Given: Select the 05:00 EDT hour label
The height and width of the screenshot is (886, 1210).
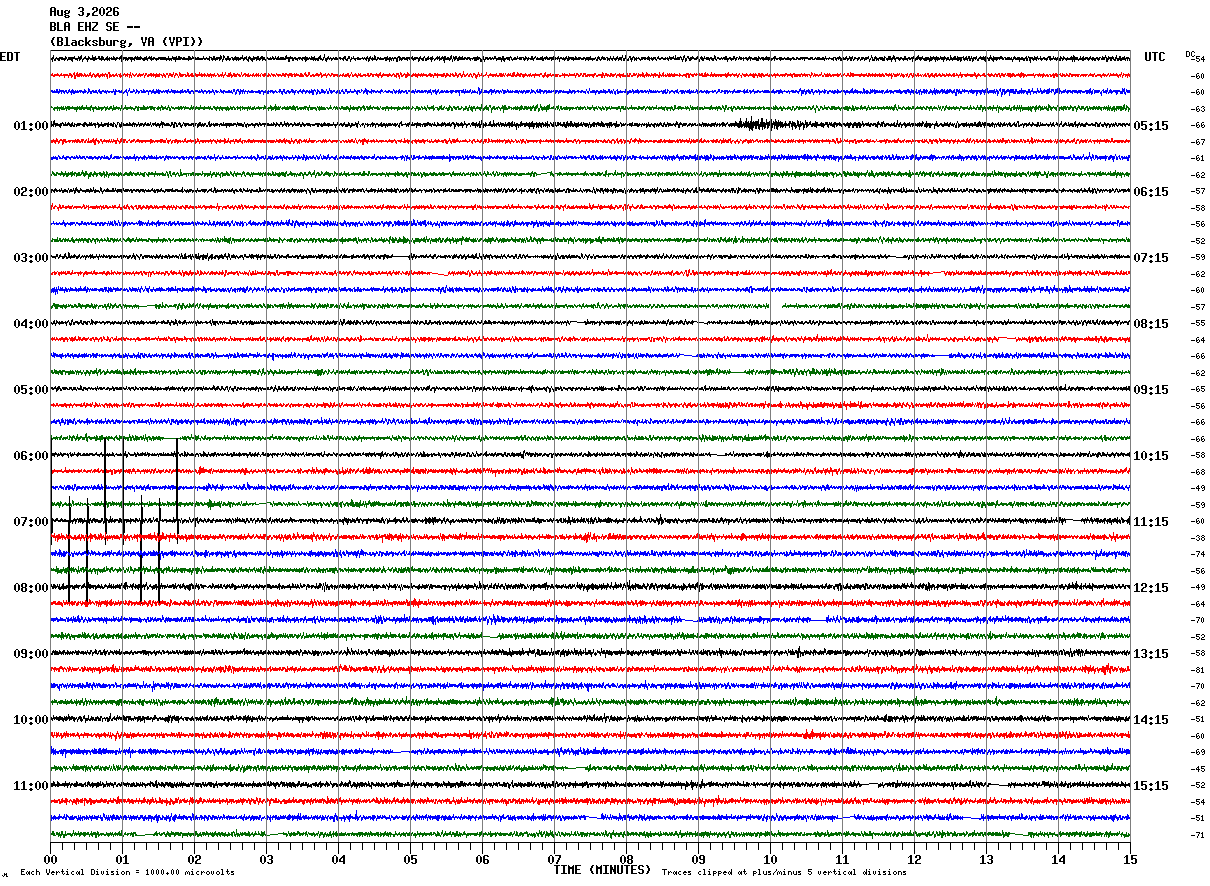Looking at the screenshot, I should 31,390.
